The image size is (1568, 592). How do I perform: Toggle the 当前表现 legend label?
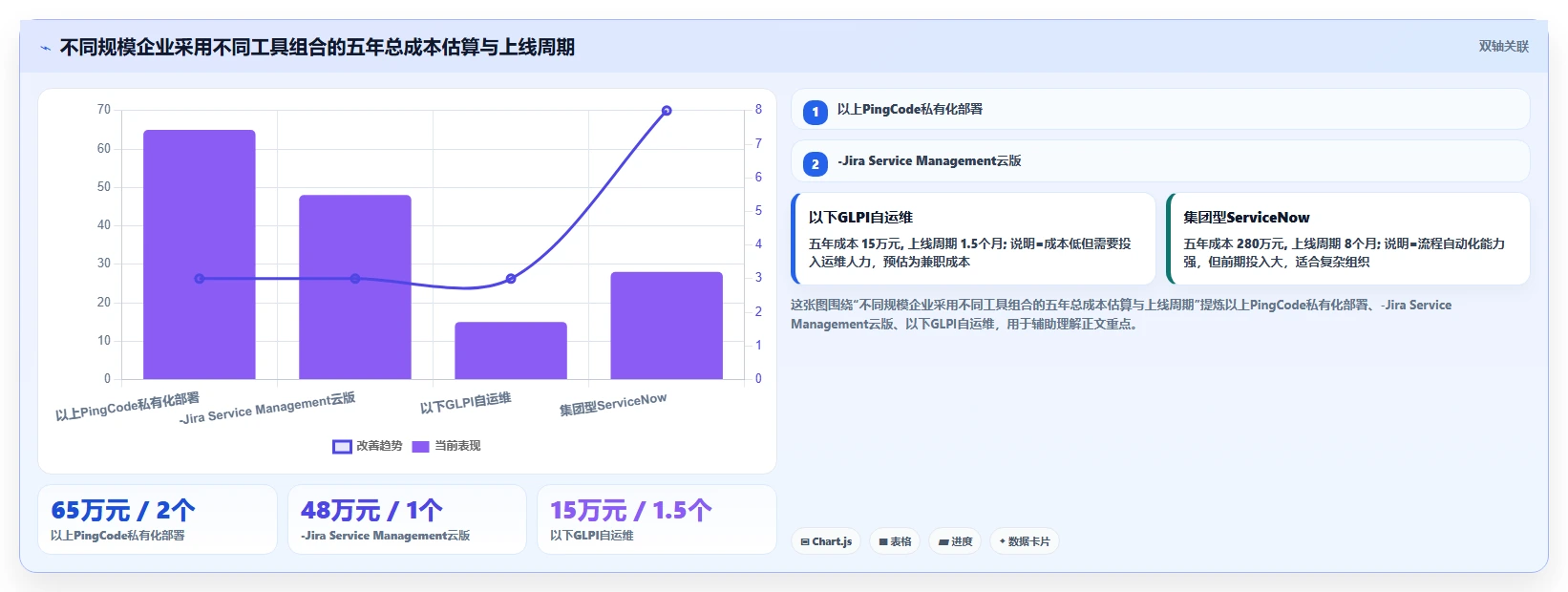(457, 446)
